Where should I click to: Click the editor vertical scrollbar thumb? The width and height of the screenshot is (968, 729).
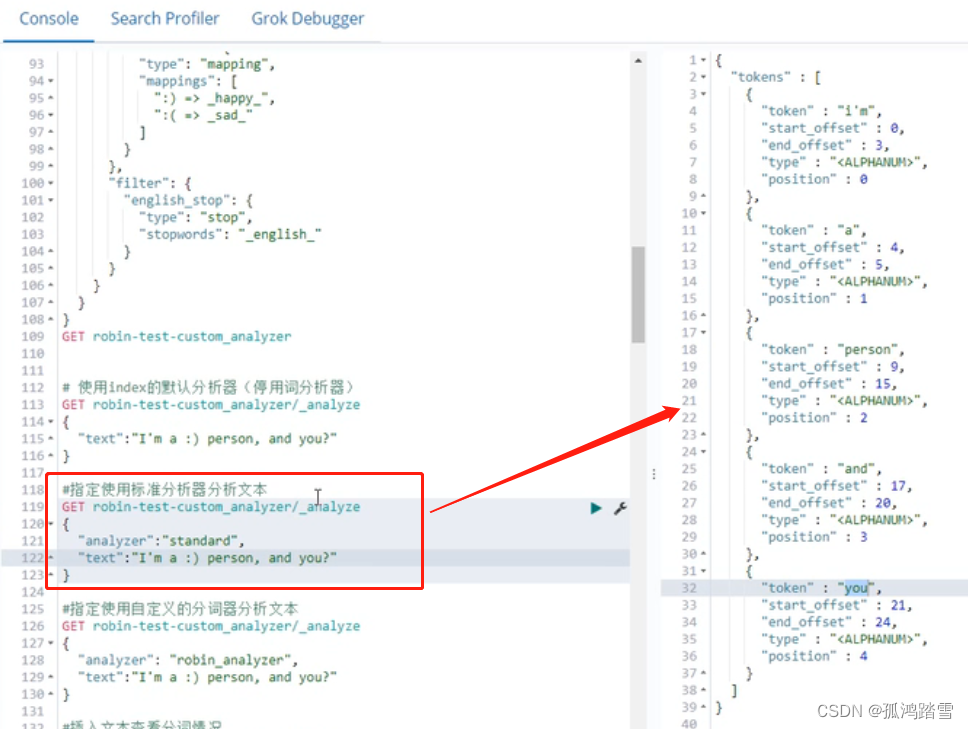(638, 294)
